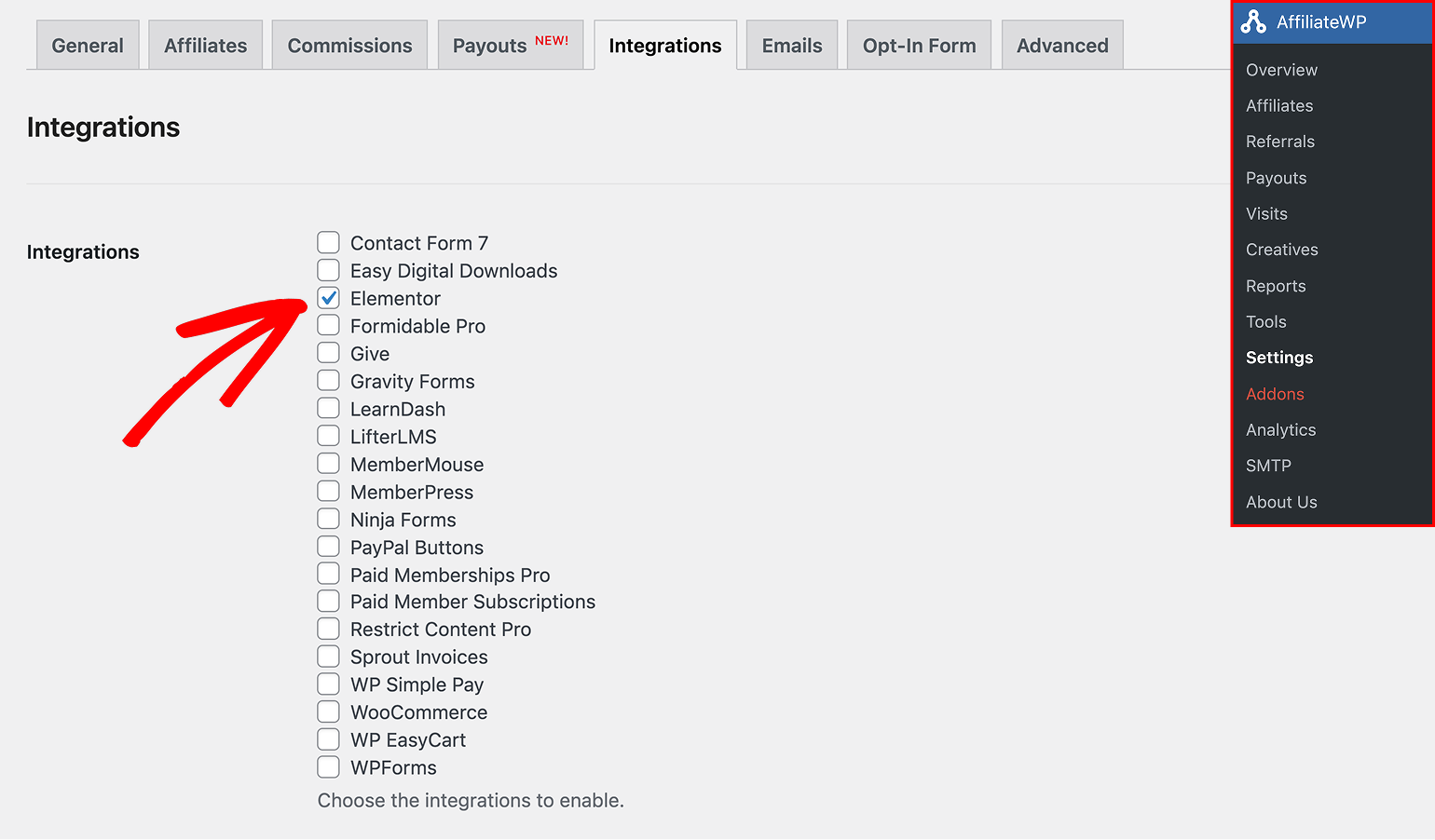This screenshot has height=840, width=1435.
Task: Open the About Us sidebar item
Action: coord(1281,502)
